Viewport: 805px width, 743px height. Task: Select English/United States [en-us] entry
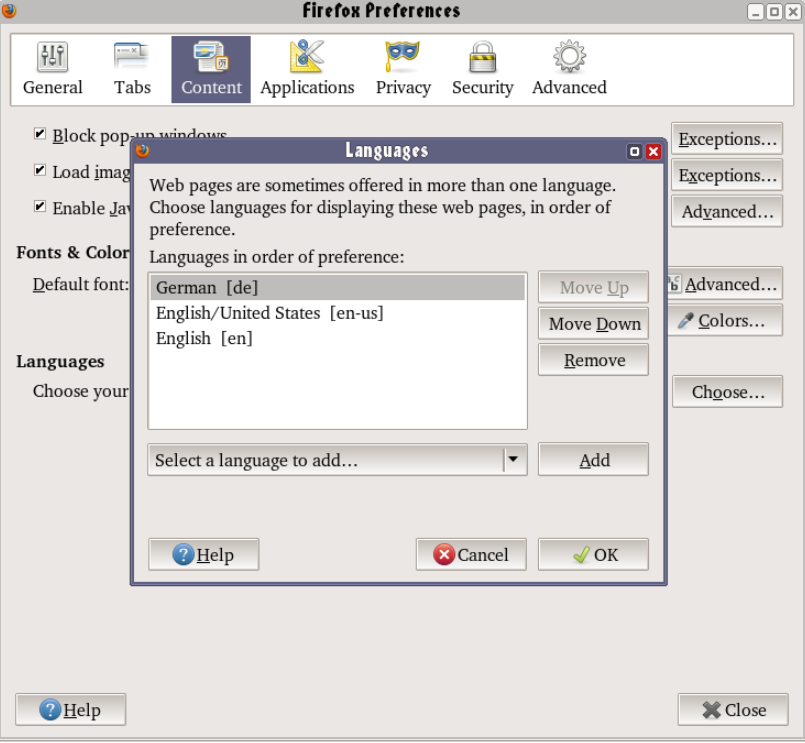pyautogui.click(x=269, y=313)
